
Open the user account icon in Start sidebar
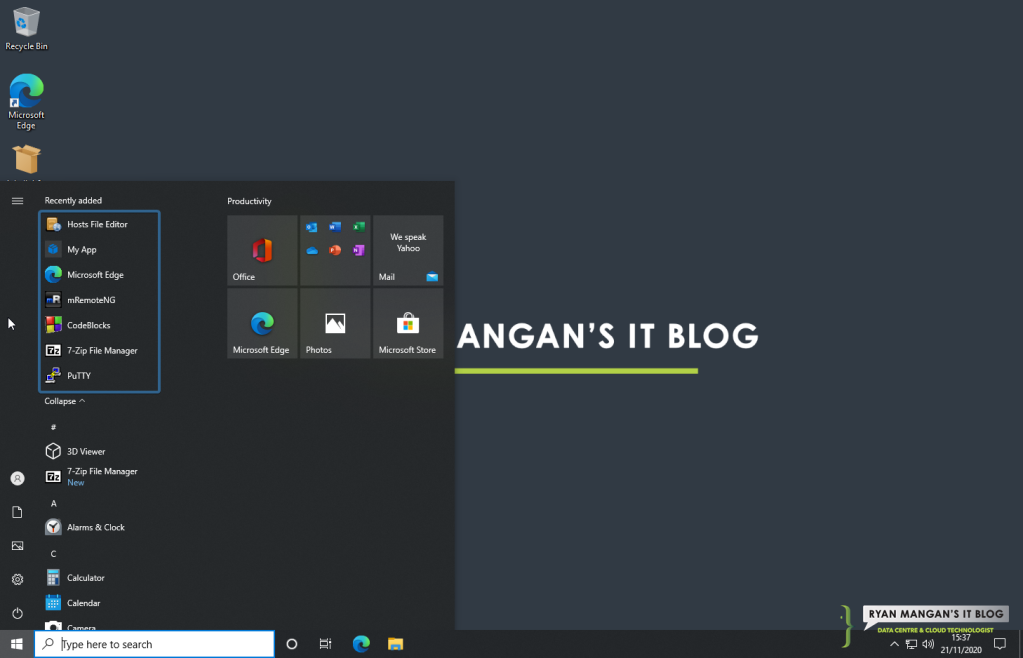tap(18, 479)
